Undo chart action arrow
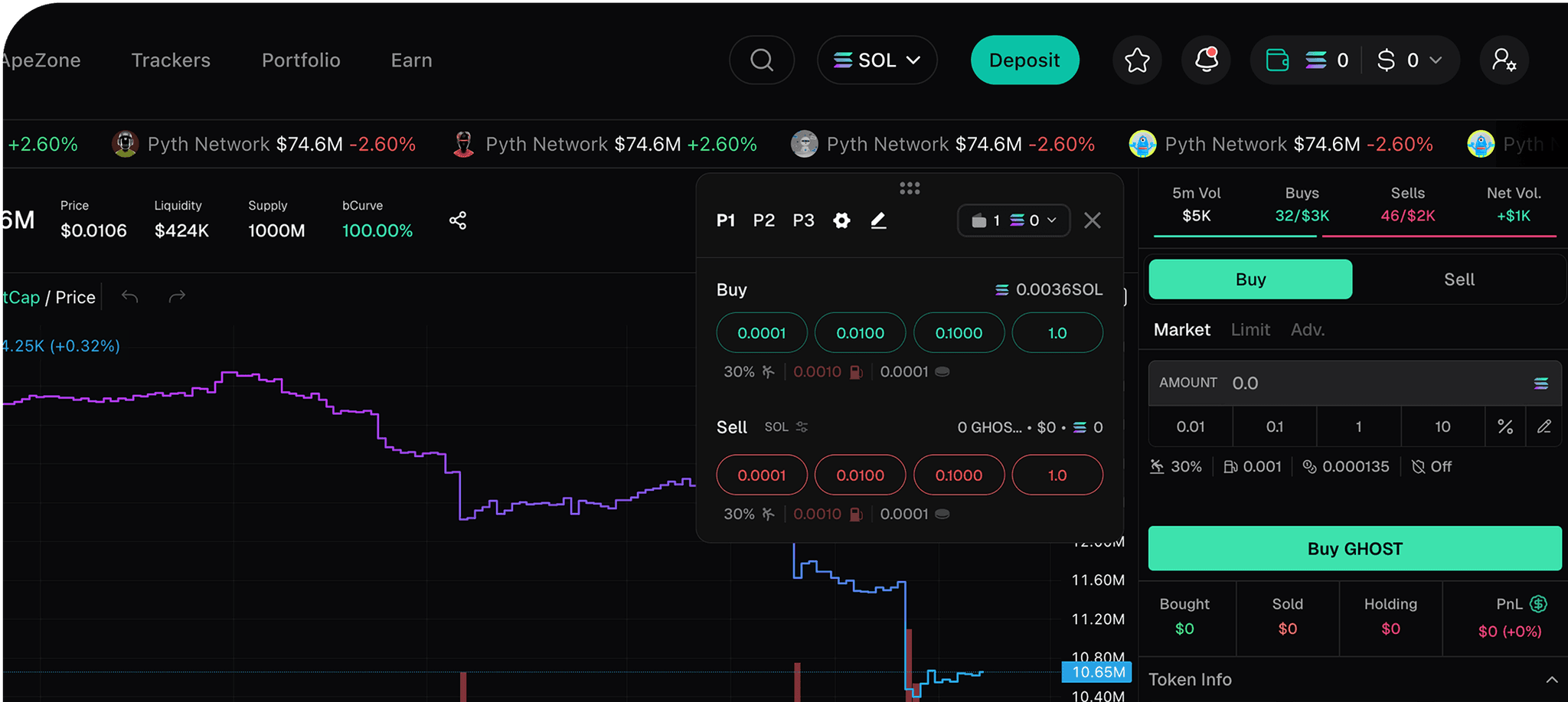The width and height of the screenshot is (1568, 702). coord(130,296)
